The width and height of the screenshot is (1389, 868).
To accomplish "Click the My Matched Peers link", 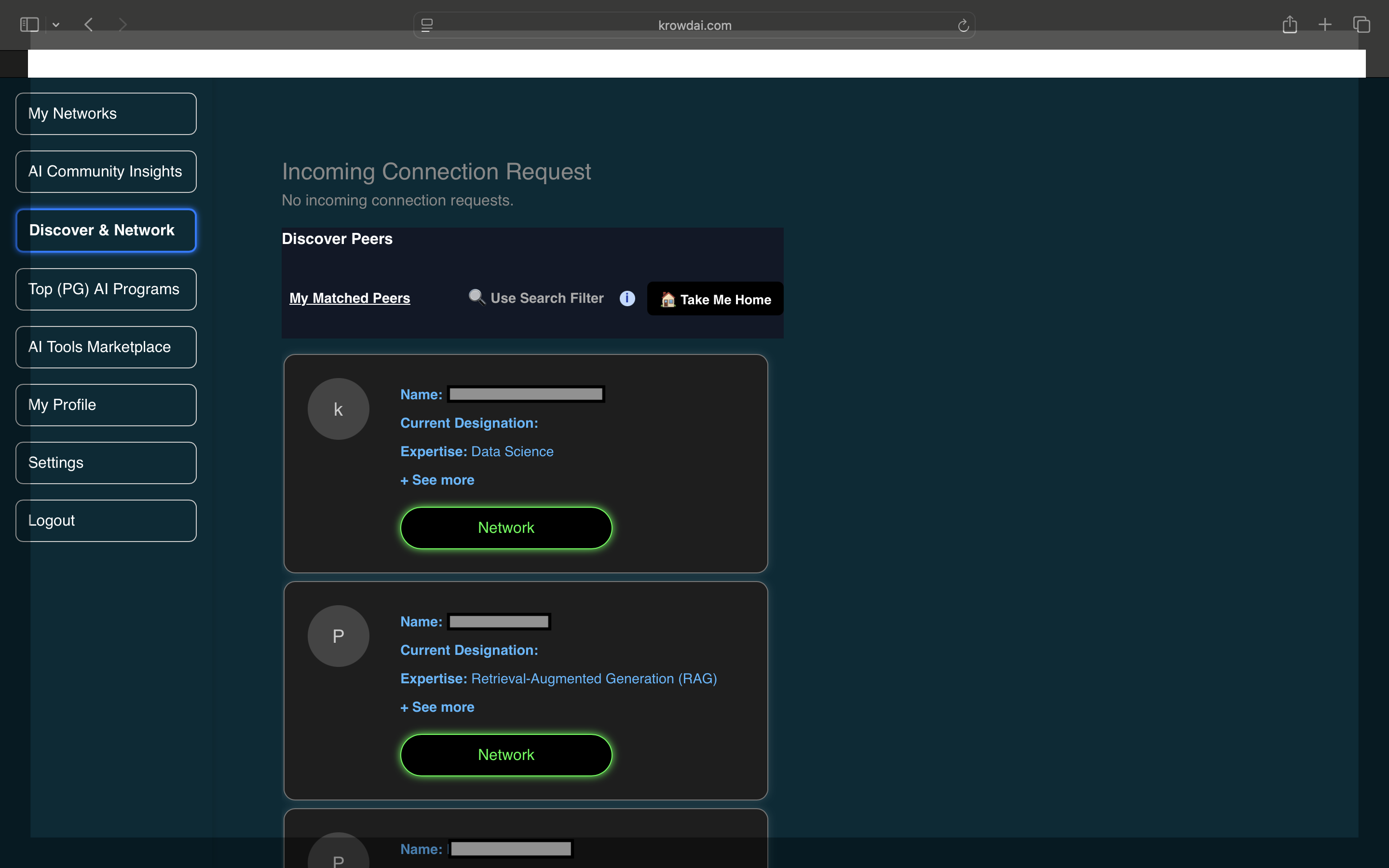I will coord(350,298).
